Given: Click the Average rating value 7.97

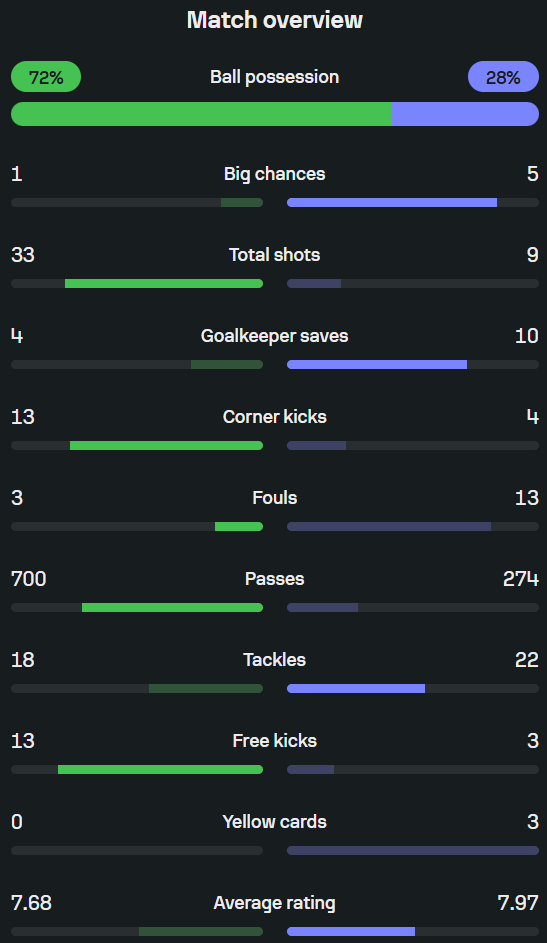Looking at the screenshot, I should click(518, 903).
